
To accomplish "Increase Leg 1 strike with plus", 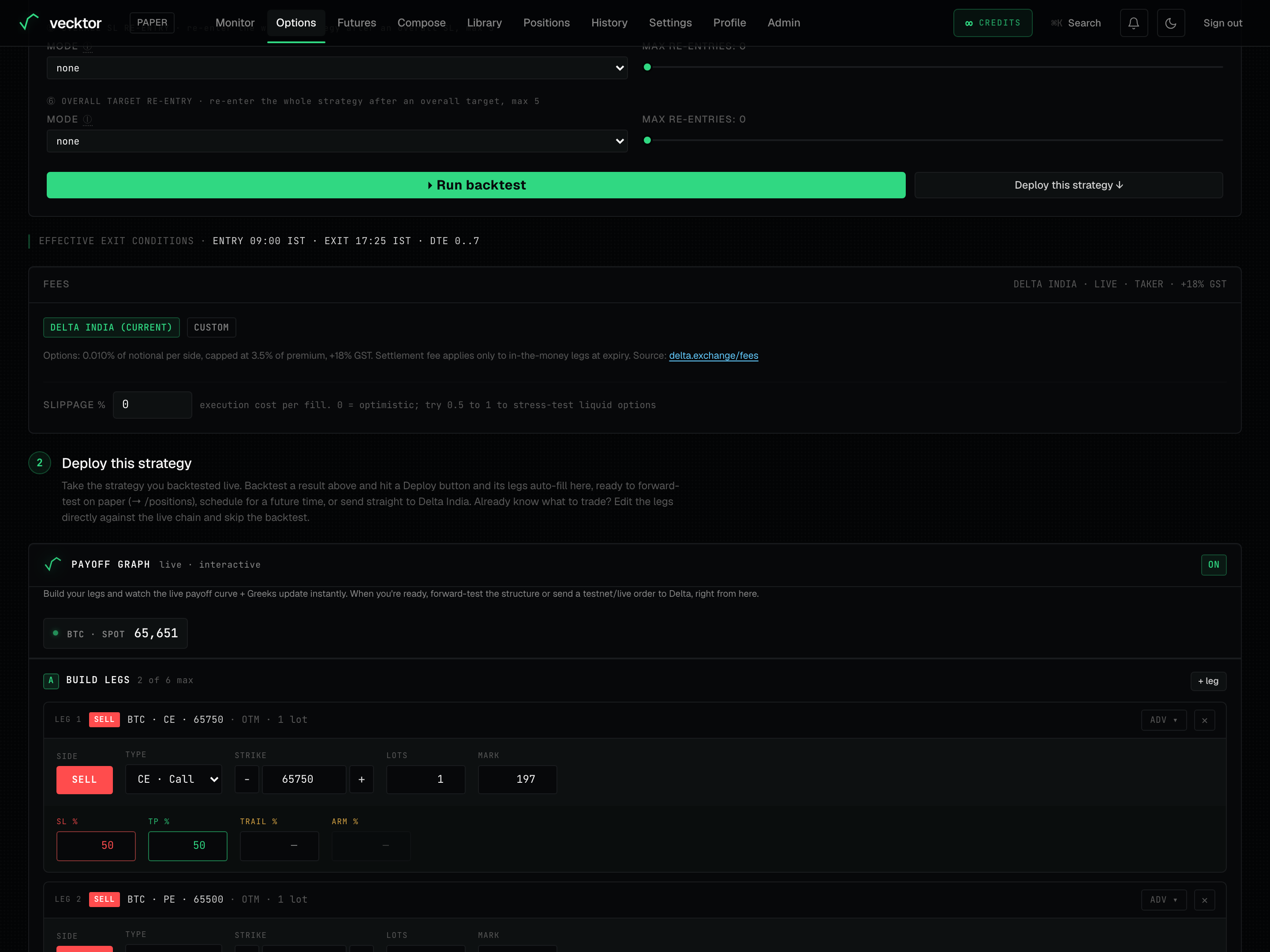I will coord(362,779).
